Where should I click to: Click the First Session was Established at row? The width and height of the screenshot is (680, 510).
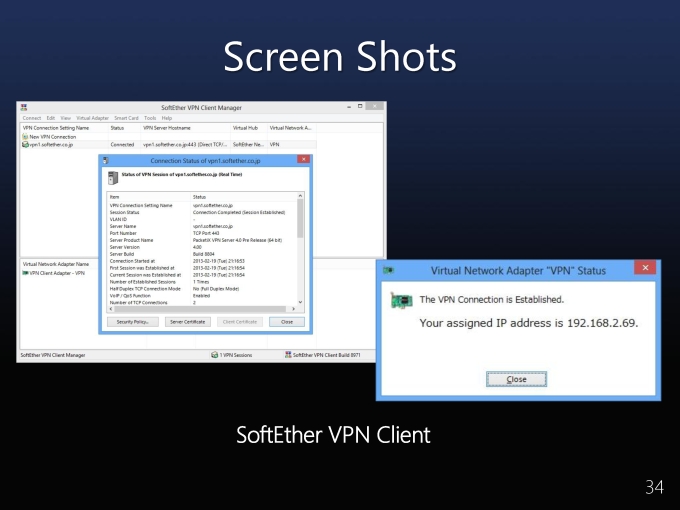coord(202,268)
